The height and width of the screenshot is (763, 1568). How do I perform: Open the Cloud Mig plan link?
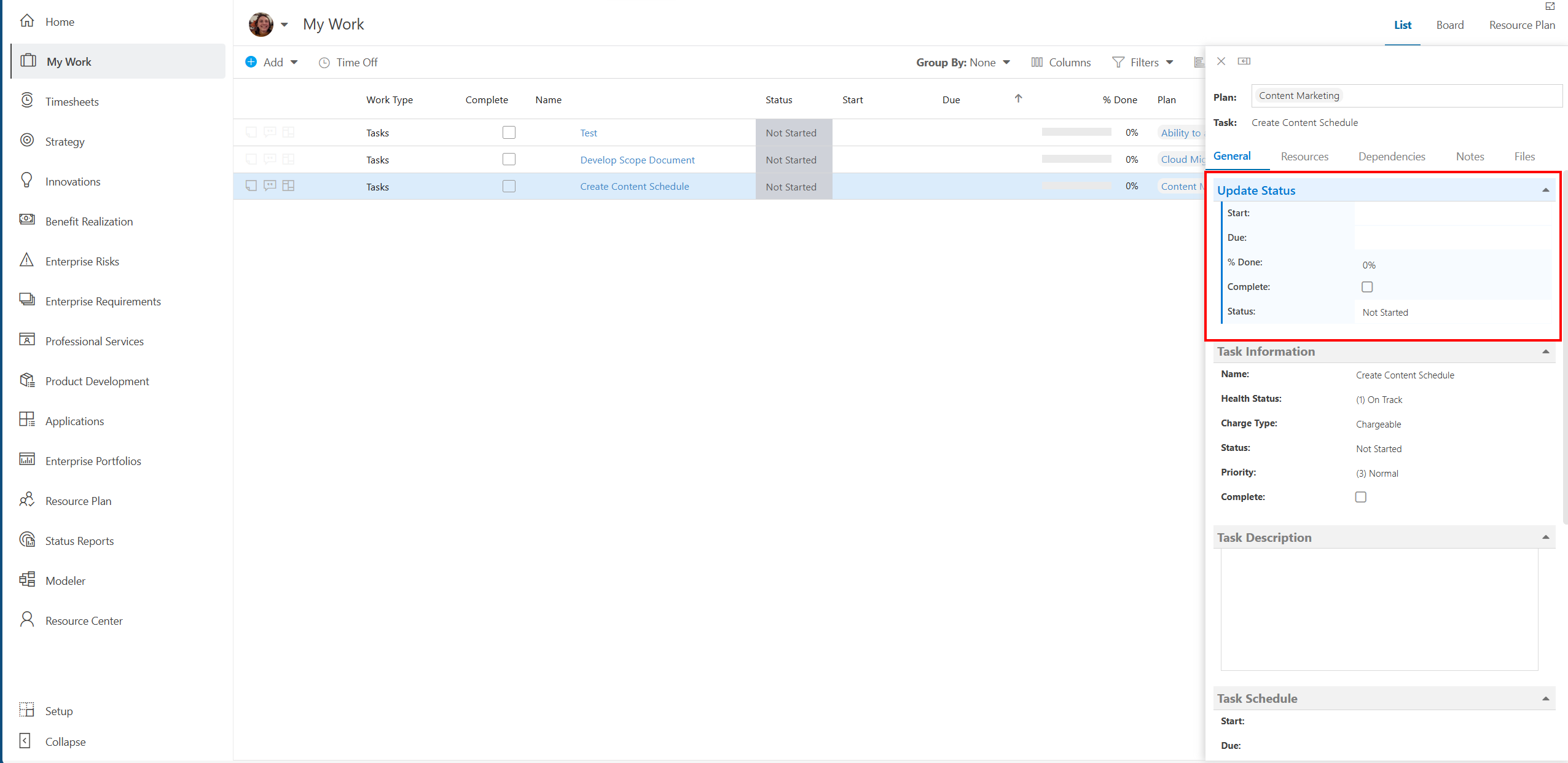[1182, 159]
